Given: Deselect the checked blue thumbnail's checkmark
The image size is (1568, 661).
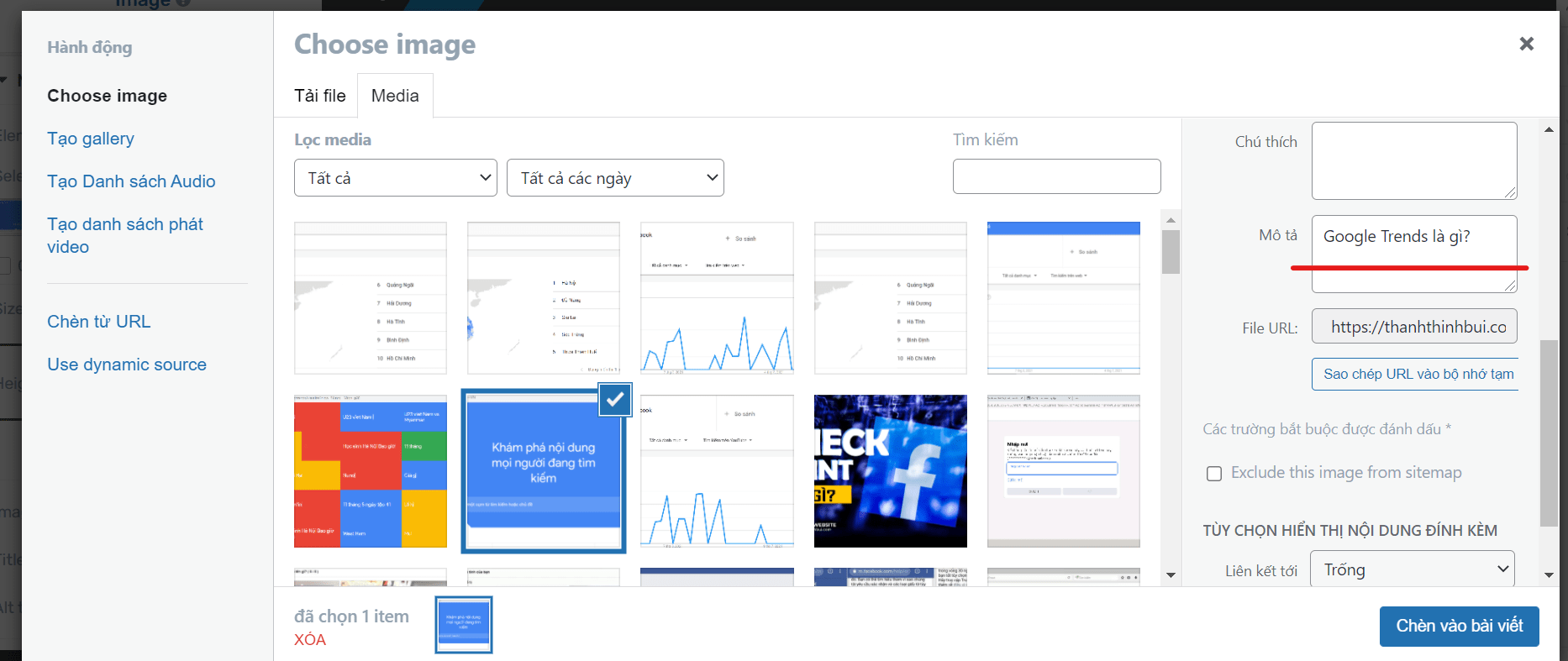Looking at the screenshot, I should point(615,400).
